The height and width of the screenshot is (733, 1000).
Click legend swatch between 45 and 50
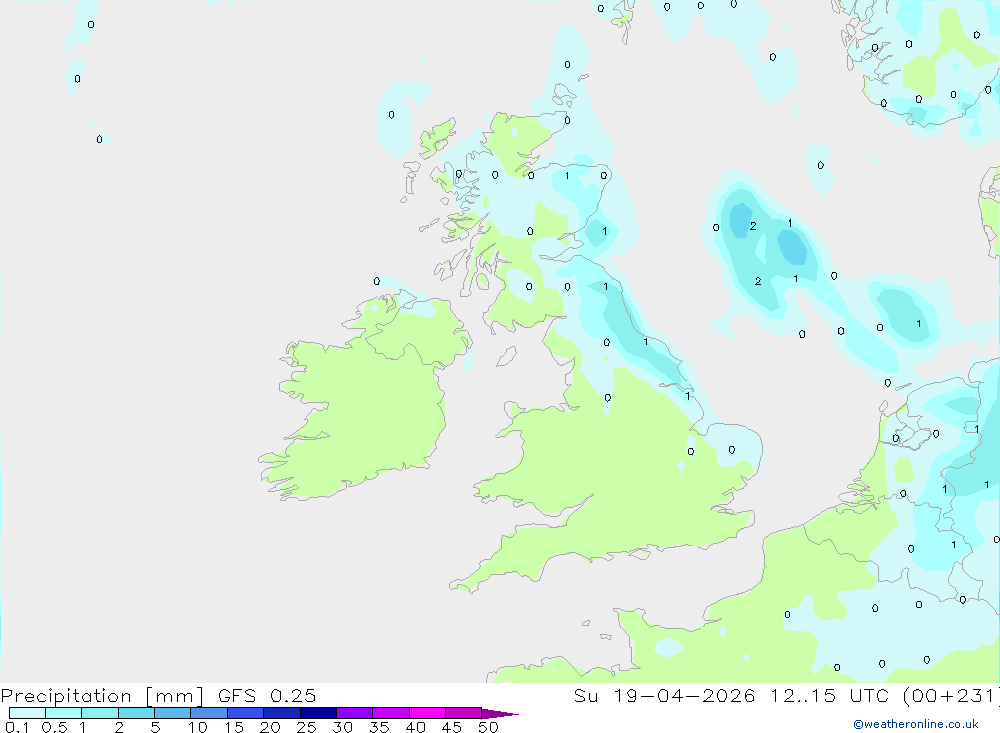[x=463, y=713]
